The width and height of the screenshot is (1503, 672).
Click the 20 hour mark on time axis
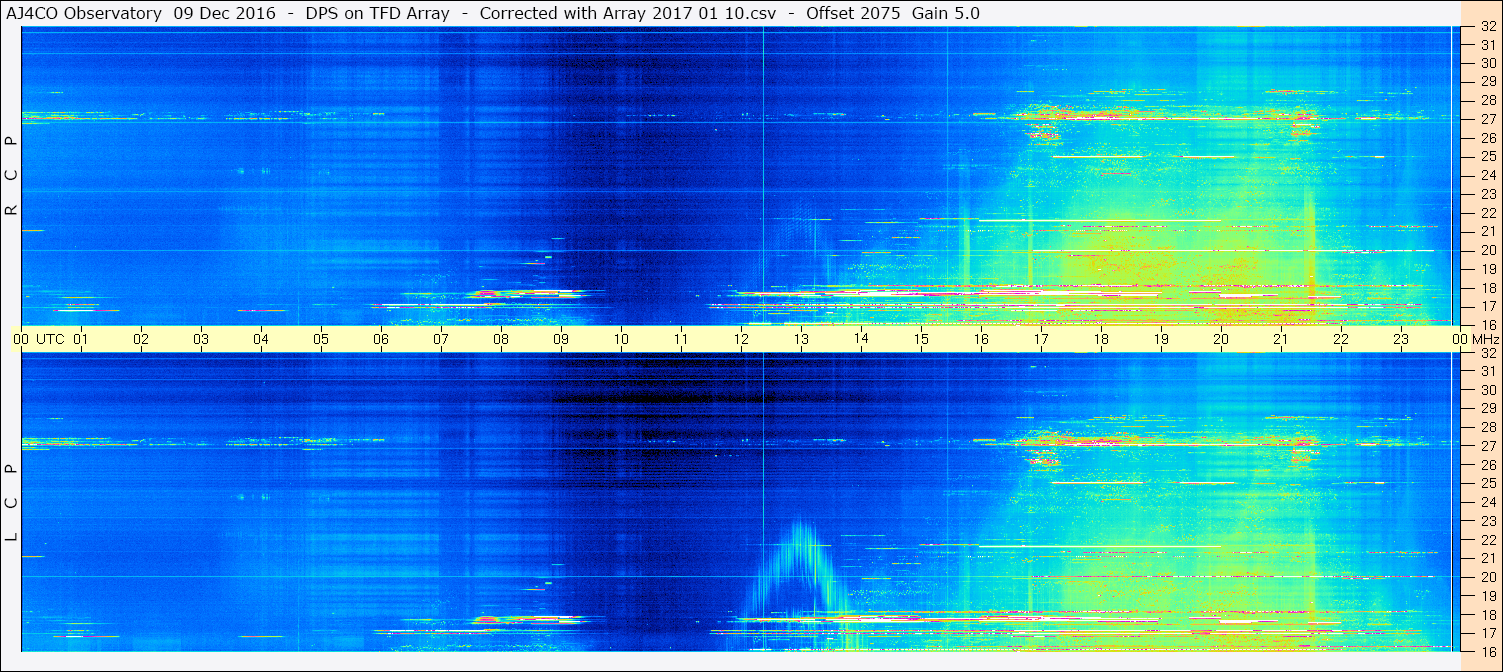pos(1221,339)
